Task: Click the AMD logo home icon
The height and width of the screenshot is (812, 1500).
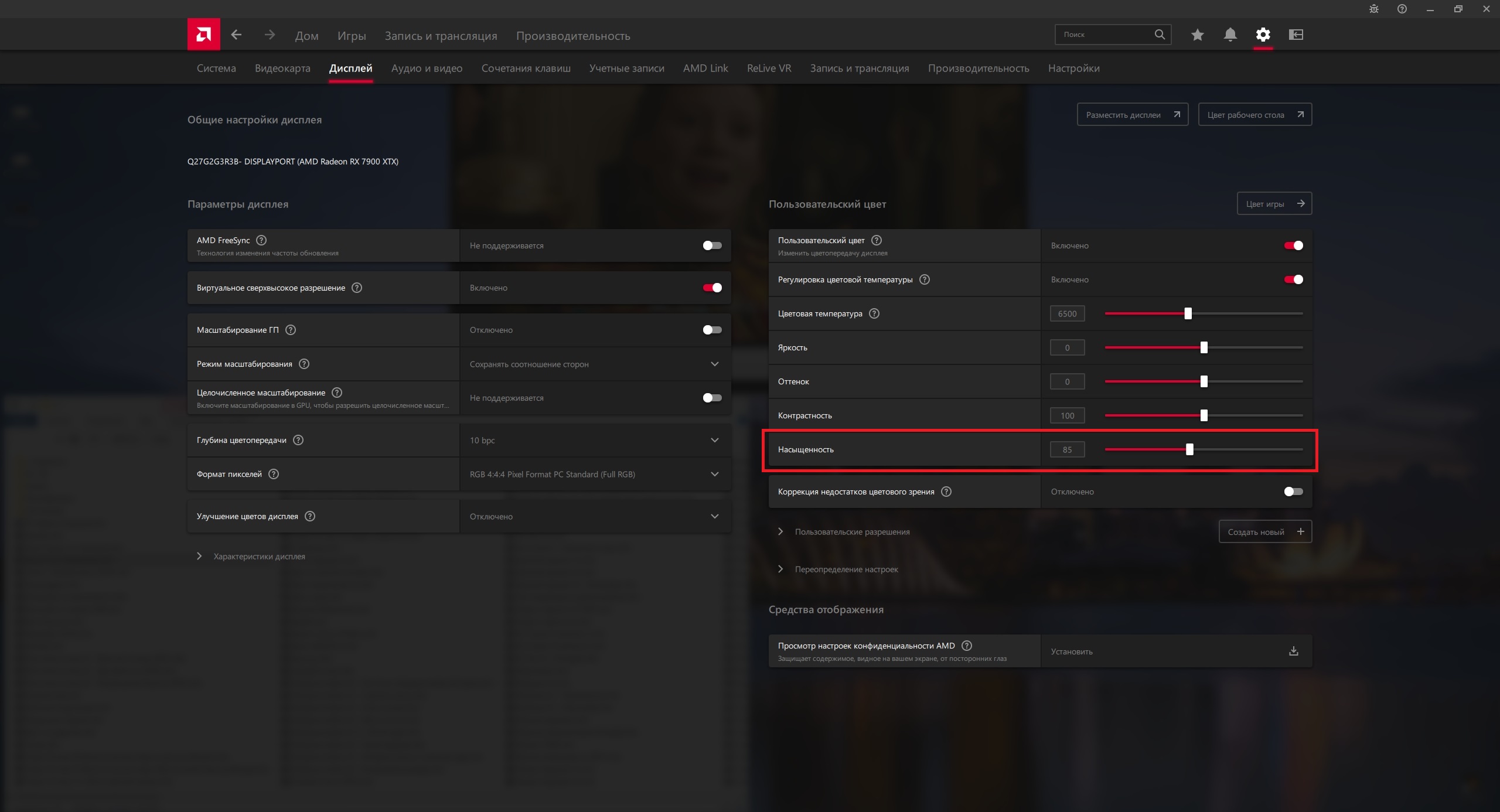Action: [203, 35]
